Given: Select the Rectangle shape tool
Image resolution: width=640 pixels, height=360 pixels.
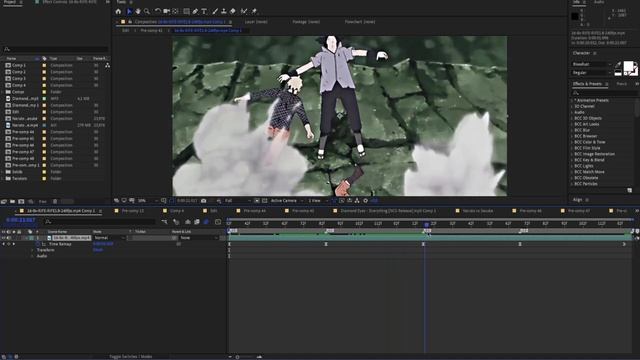Looking at the screenshot, I should click(x=186, y=11).
